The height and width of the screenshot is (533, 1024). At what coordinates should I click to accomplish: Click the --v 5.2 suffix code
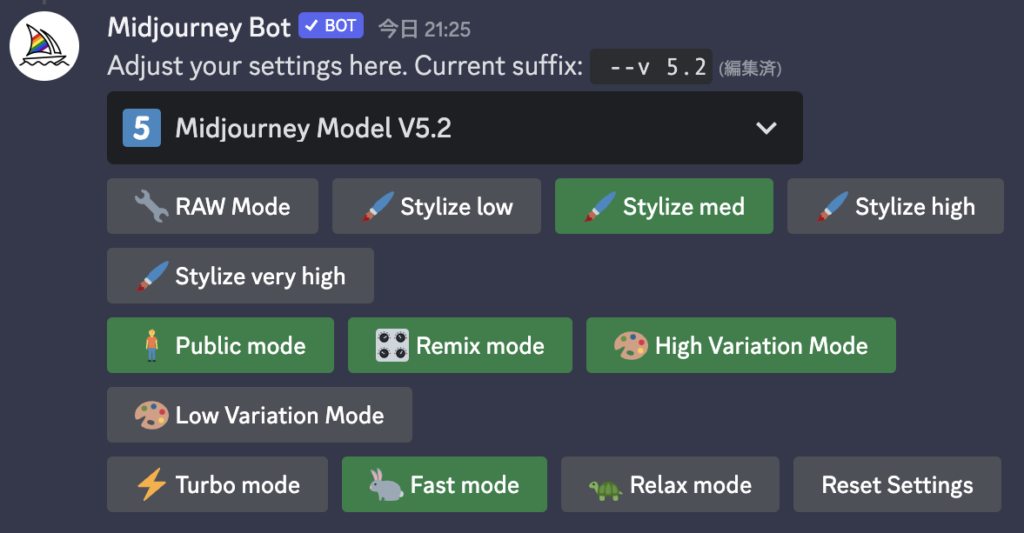pos(651,67)
